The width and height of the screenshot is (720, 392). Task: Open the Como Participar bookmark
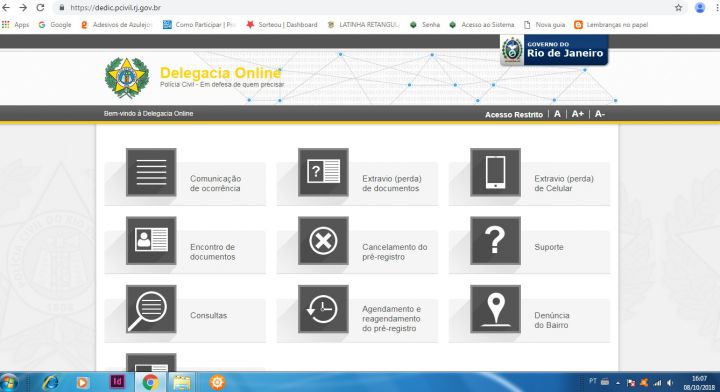click(199, 25)
